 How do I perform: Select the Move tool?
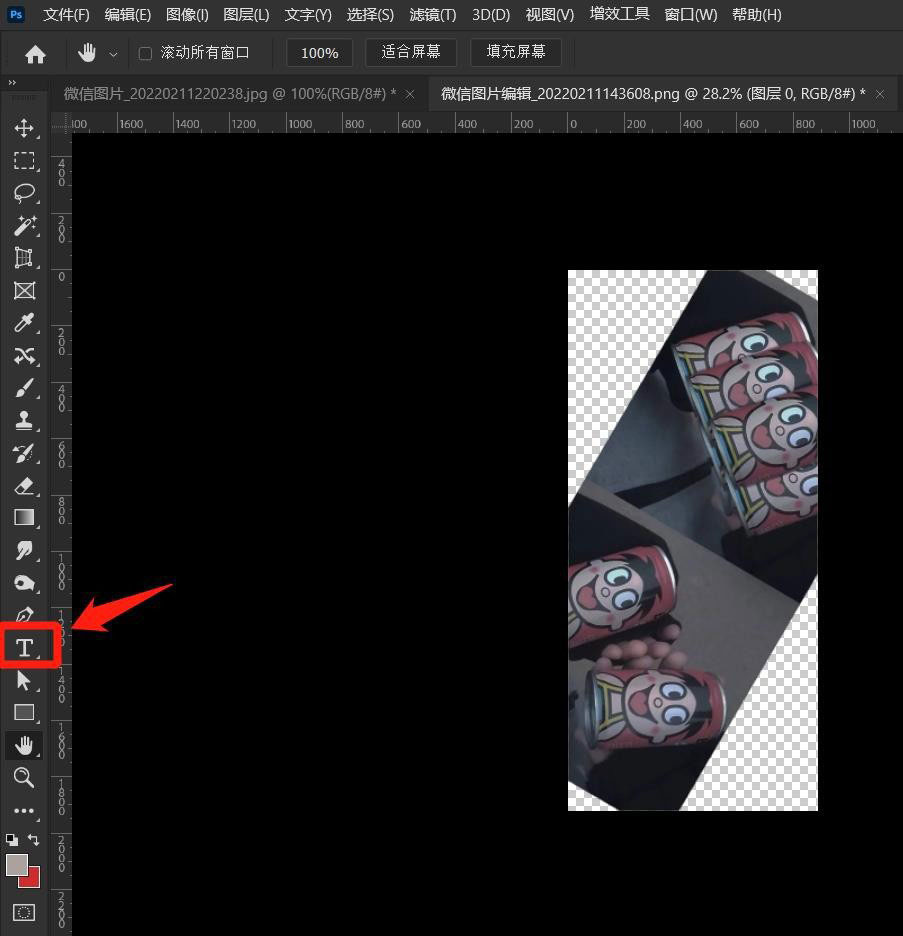tap(24, 128)
